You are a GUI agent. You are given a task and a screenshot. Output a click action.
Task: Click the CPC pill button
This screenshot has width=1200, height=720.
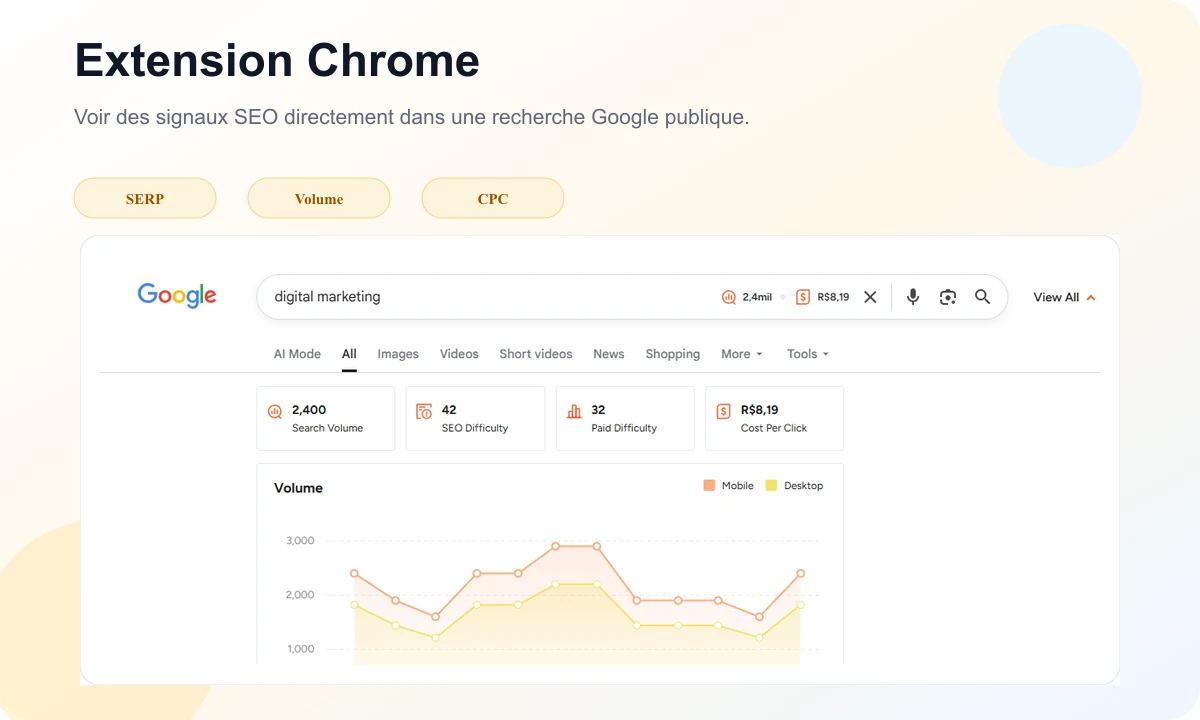[x=493, y=198]
